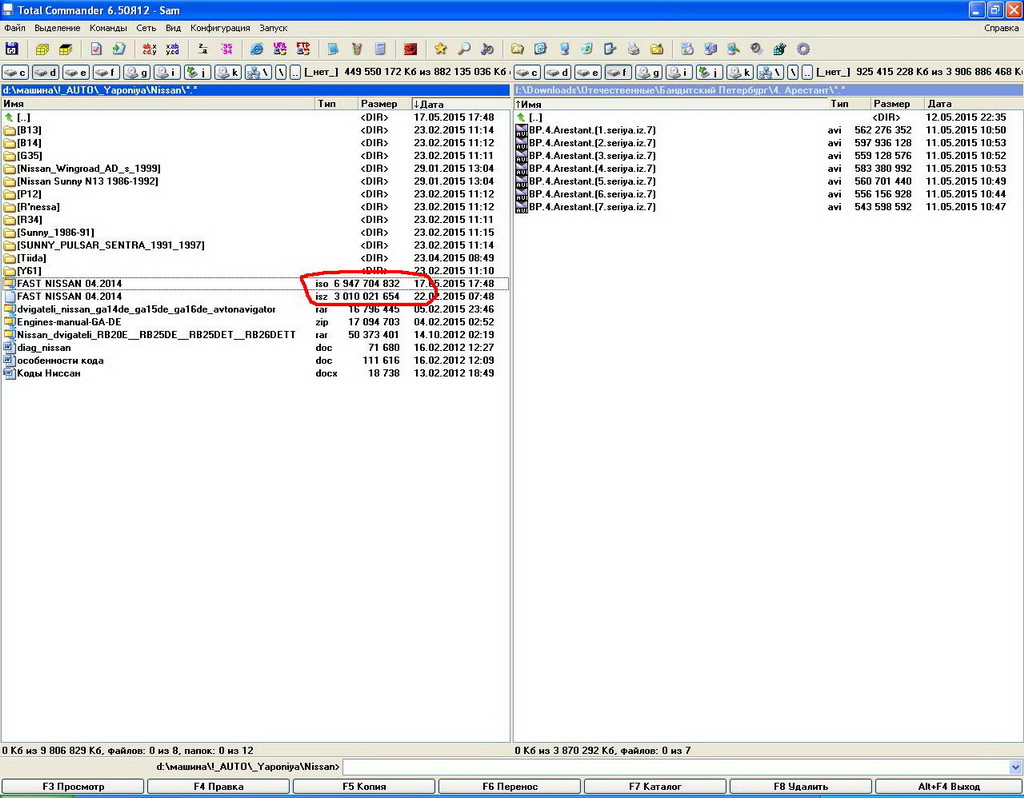The height and width of the screenshot is (798, 1024).
Task: Click the printer icon in toolbar
Action: click(634, 49)
